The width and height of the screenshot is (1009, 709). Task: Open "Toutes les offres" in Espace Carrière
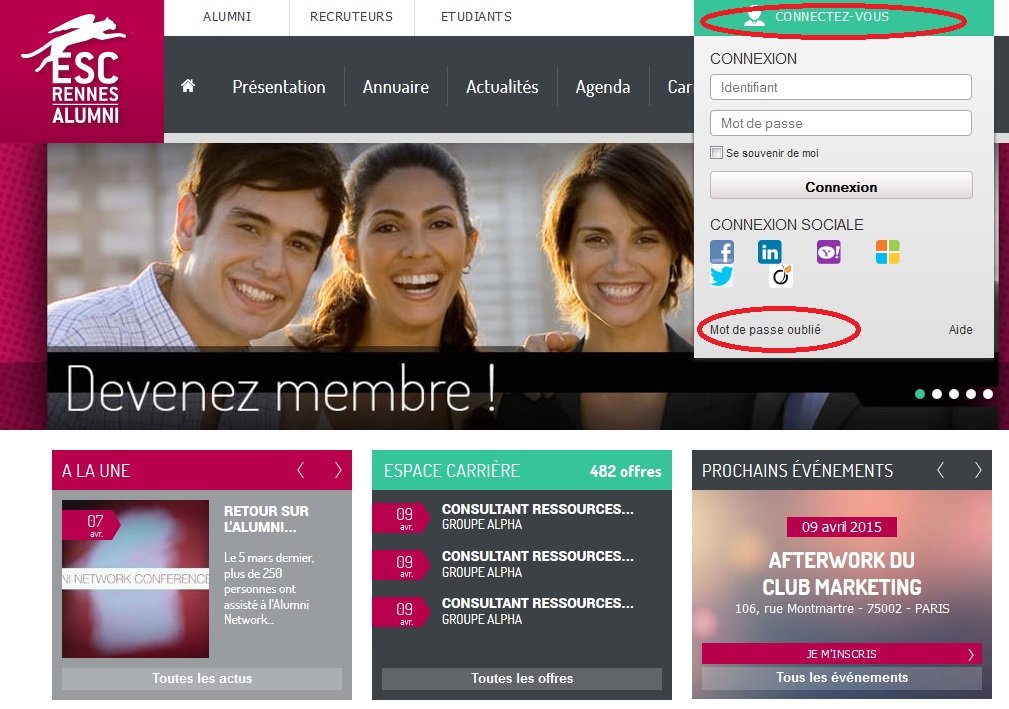coord(522,678)
